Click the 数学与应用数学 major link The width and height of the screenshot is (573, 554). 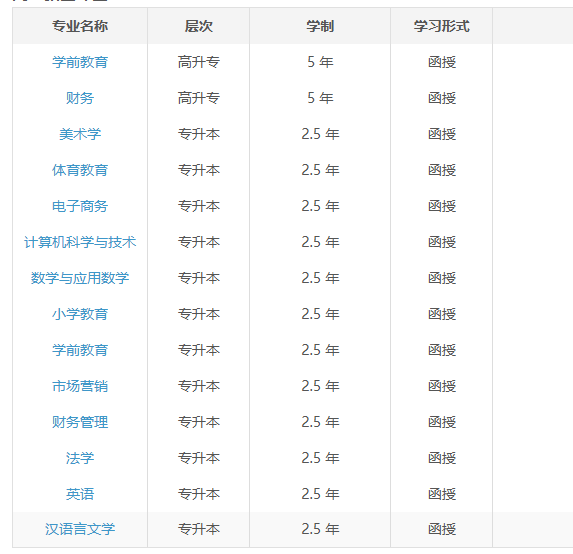click(x=80, y=278)
